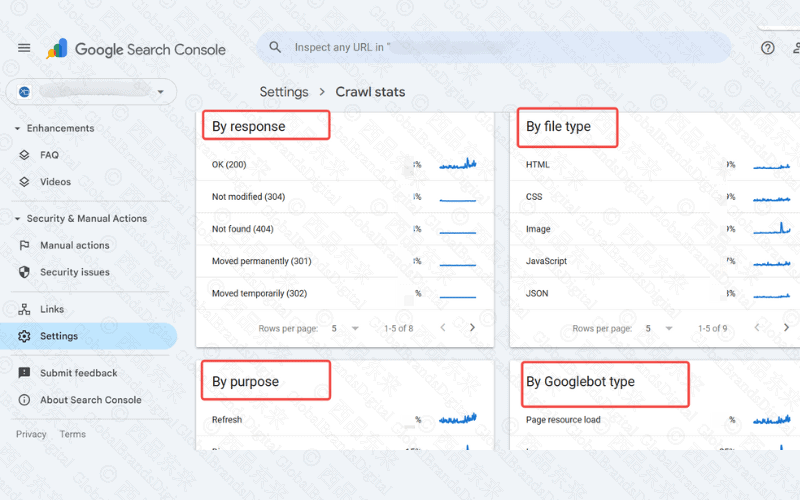Click the Manual actions flag icon
800x500 pixels.
25,245
